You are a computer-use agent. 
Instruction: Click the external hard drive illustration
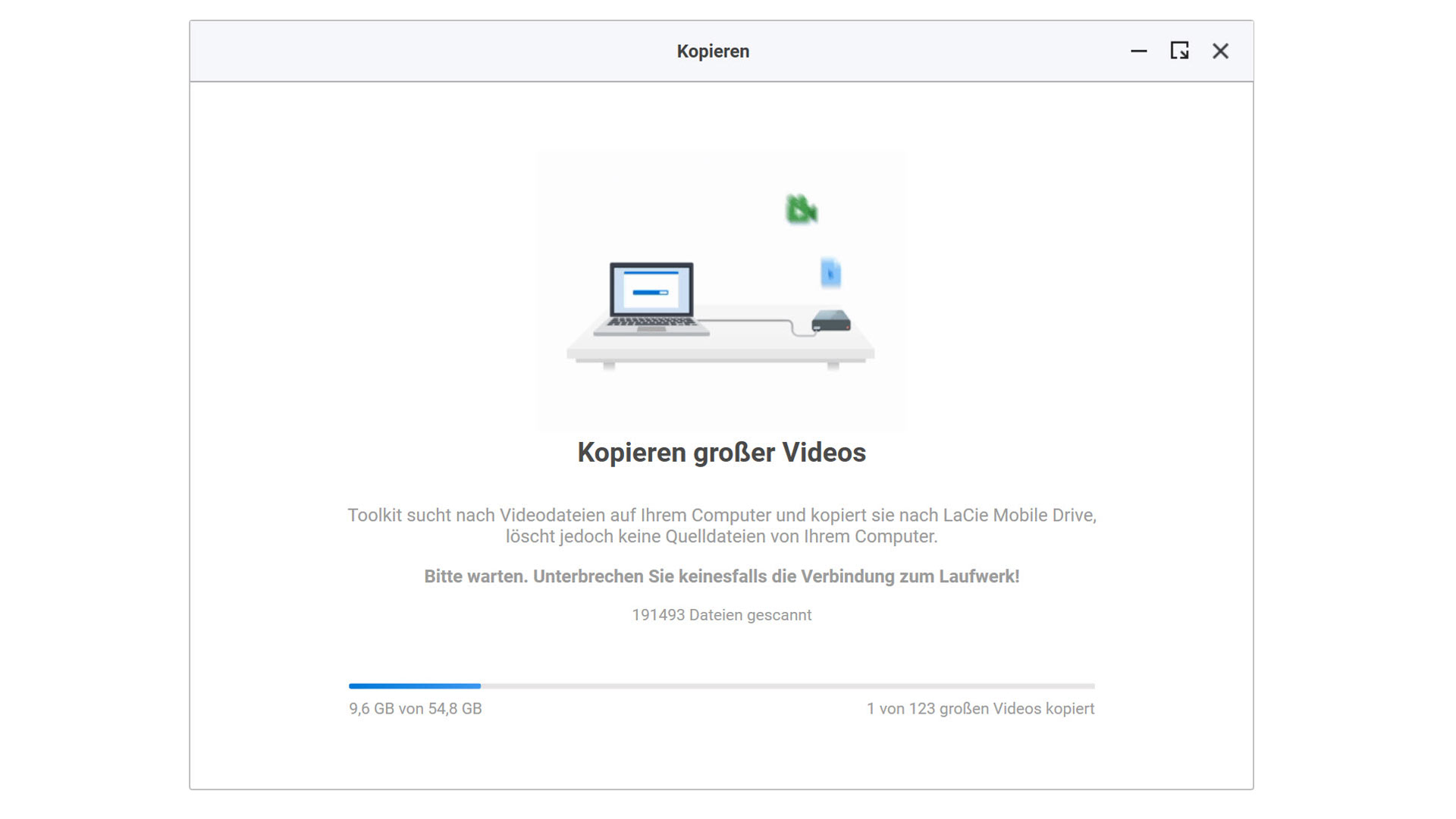pyautogui.click(x=831, y=322)
